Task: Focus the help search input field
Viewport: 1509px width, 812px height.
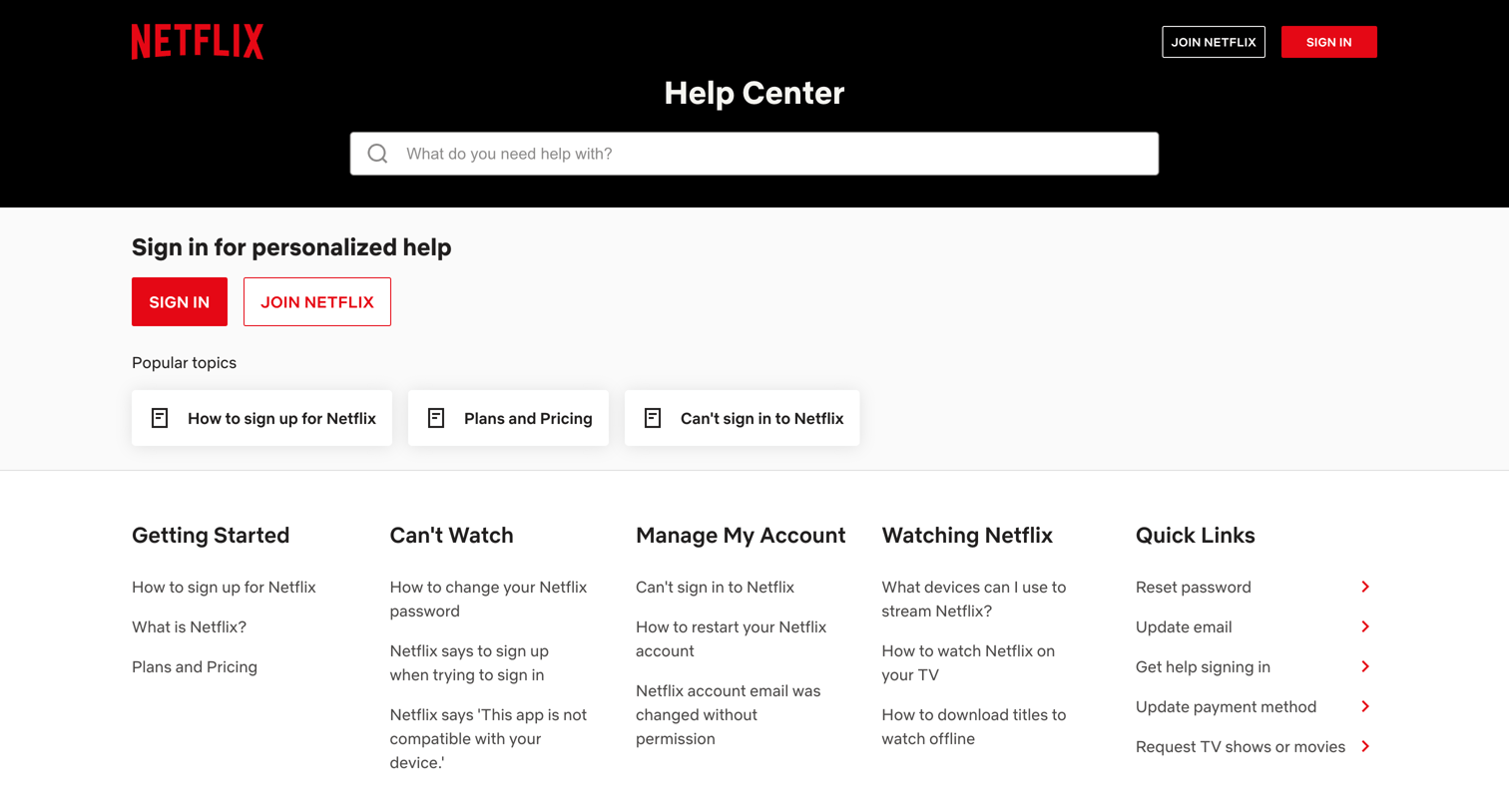Action: click(754, 154)
